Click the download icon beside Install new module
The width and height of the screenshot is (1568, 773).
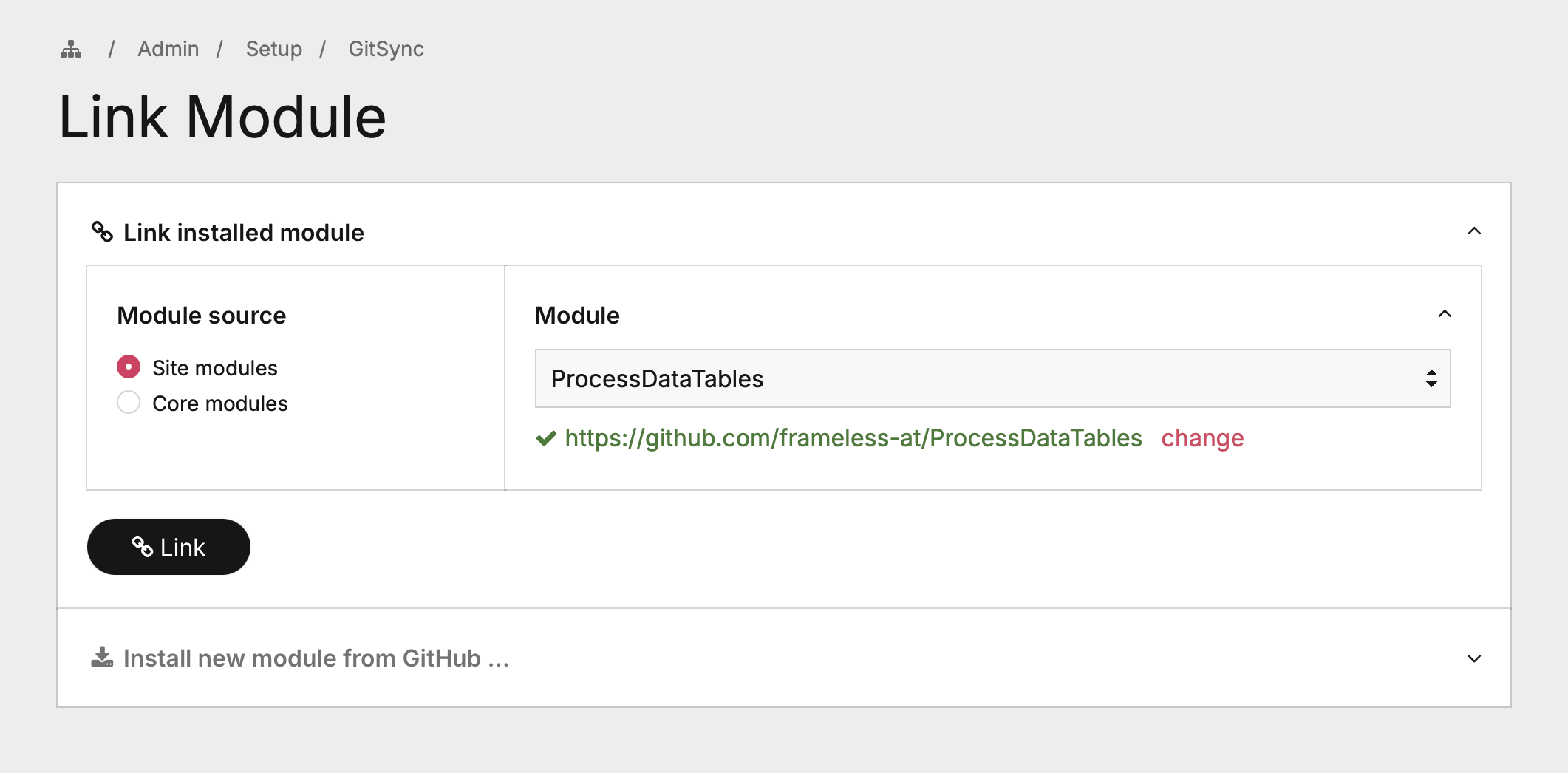tap(102, 657)
